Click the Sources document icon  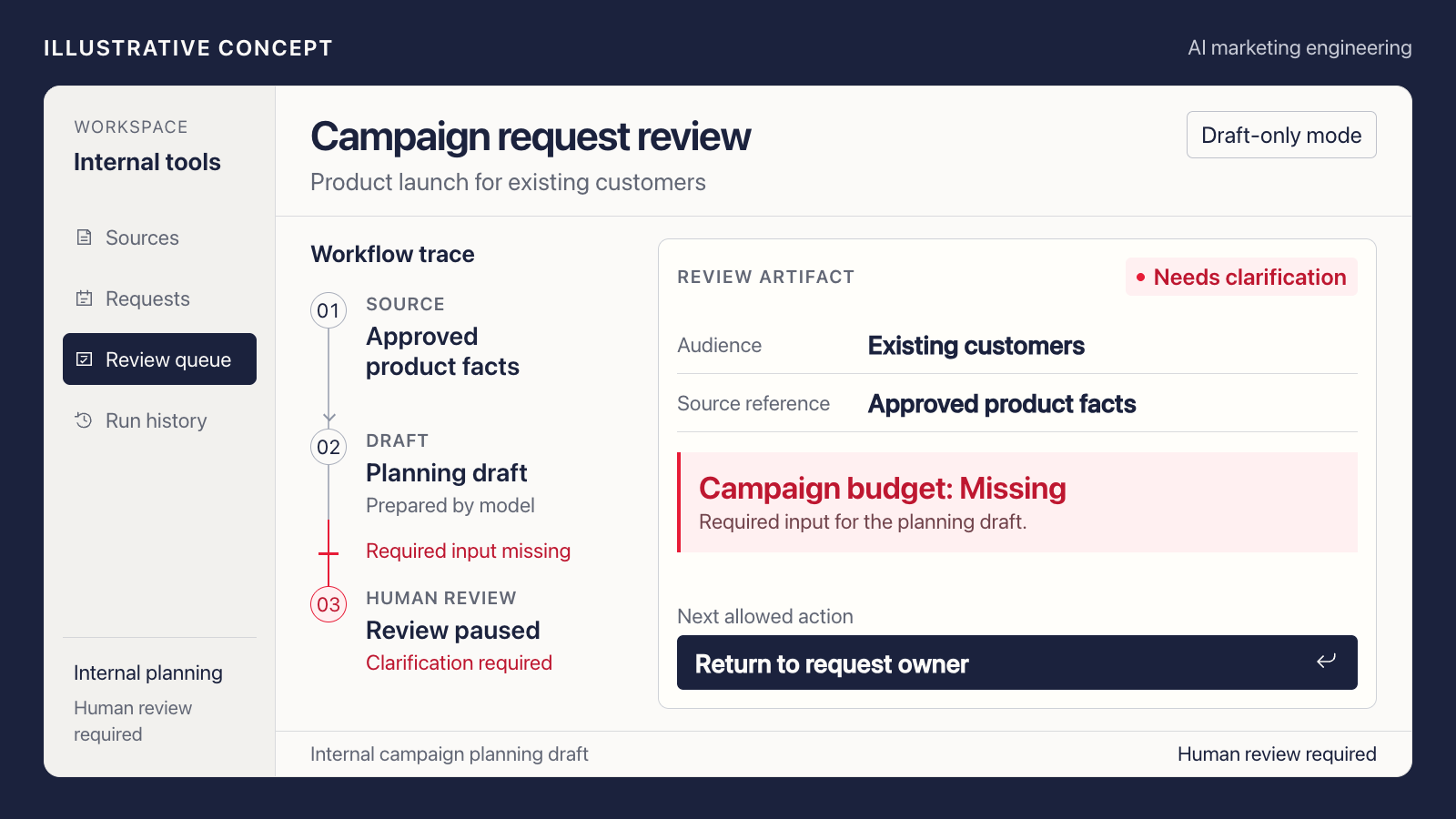pyautogui.click(x=84, y=238)
